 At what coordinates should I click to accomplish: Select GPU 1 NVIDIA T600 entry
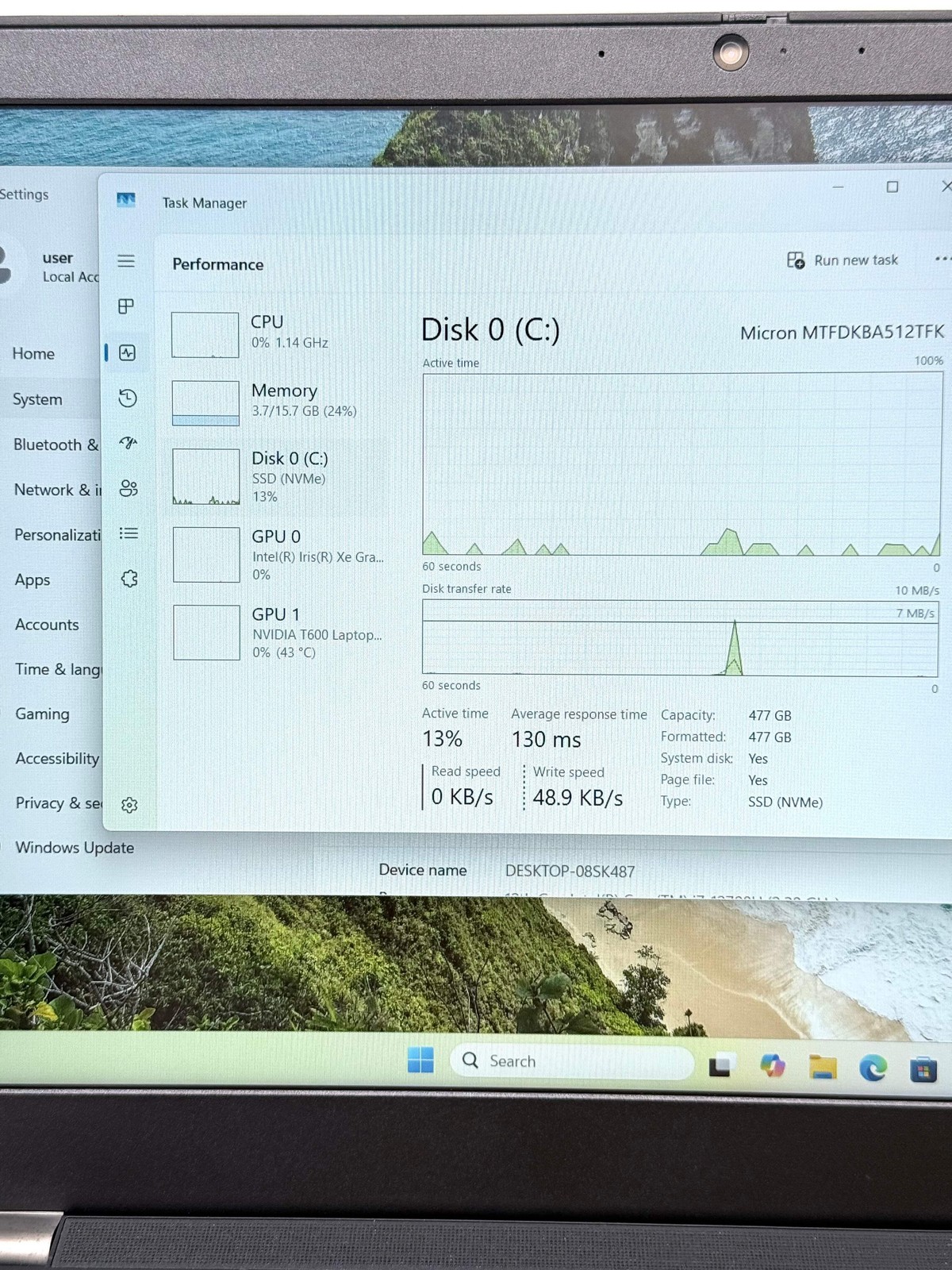279,633
